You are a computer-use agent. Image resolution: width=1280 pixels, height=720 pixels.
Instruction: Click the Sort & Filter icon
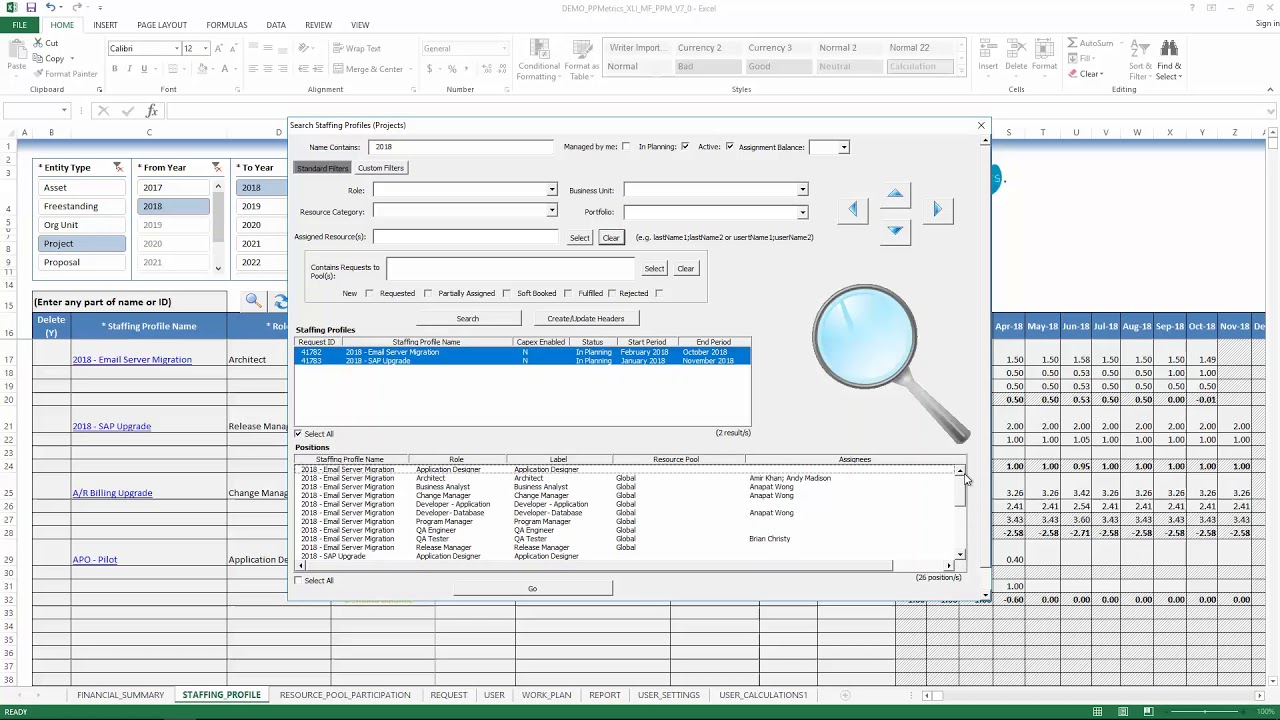(1141, 60)
